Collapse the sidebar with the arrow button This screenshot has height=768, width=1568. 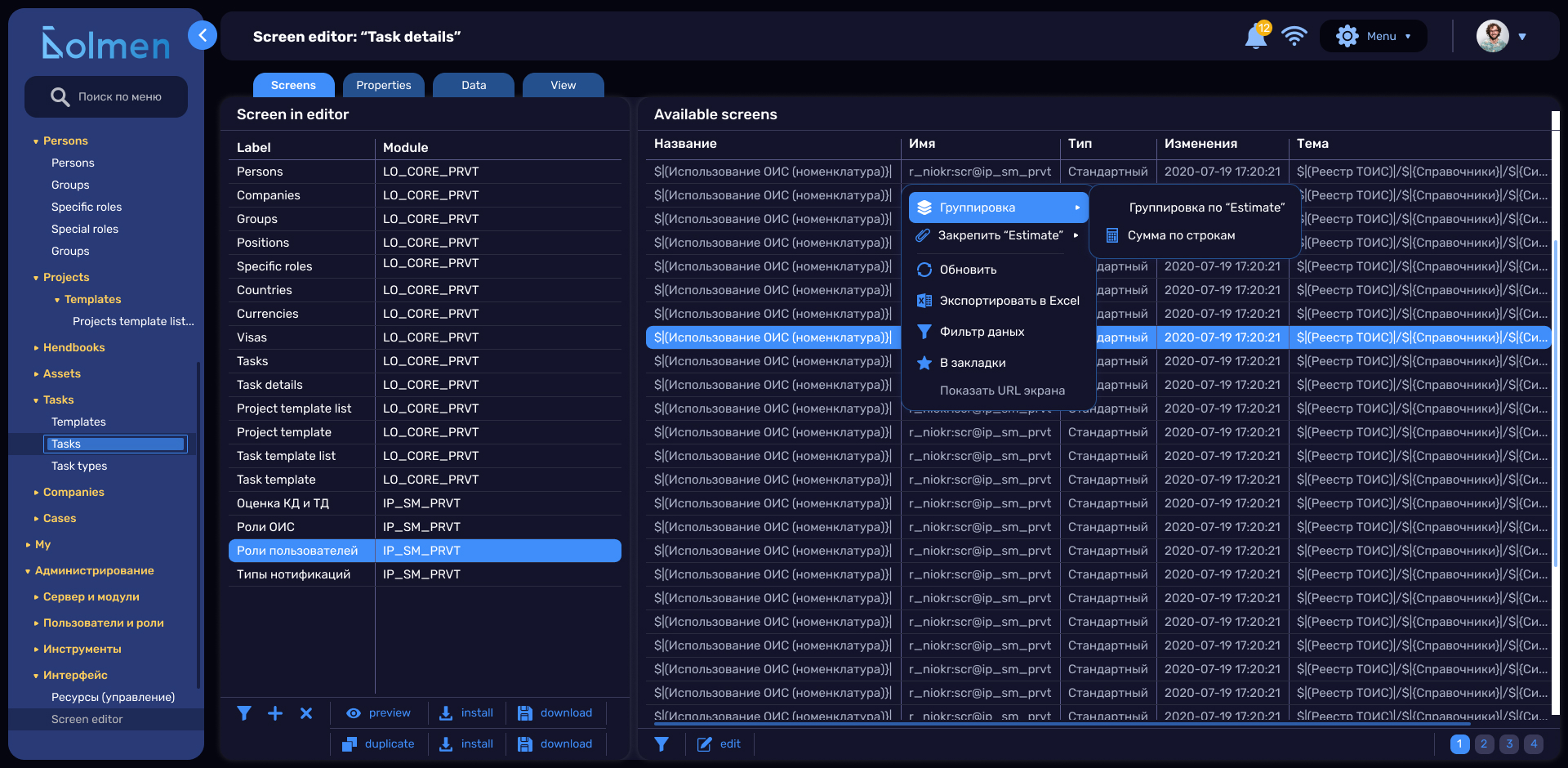click(x=203, y=35)
